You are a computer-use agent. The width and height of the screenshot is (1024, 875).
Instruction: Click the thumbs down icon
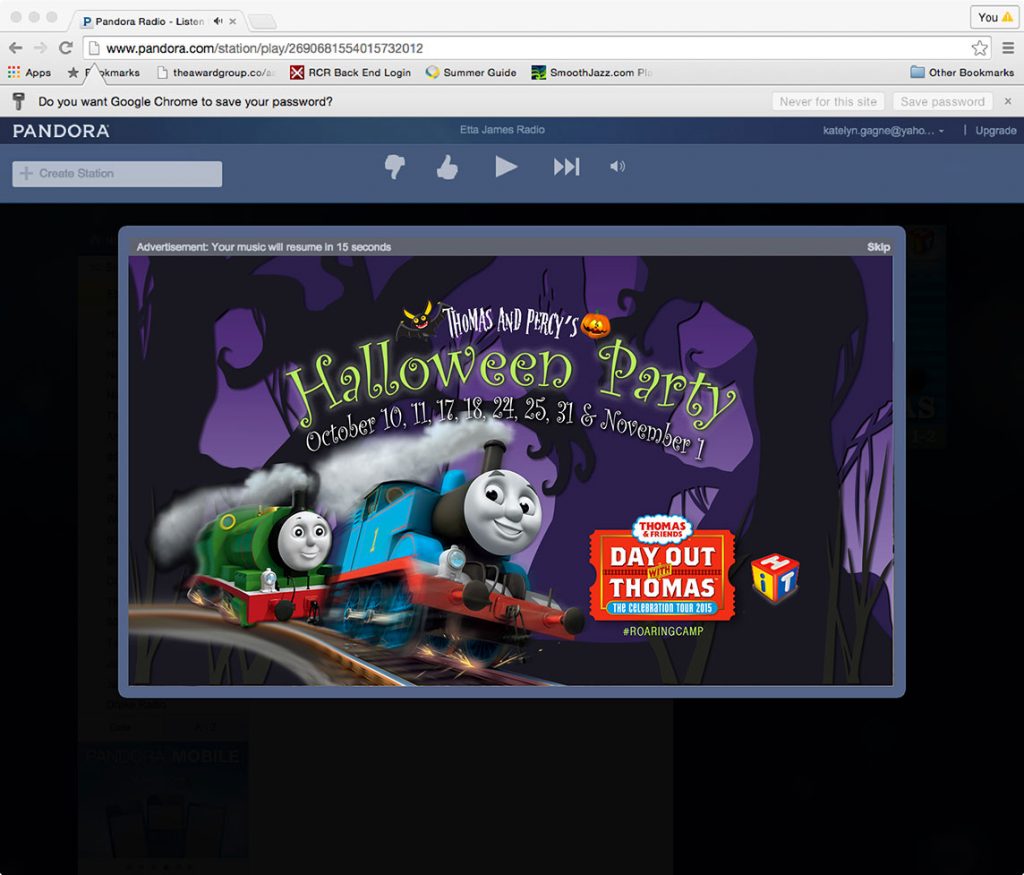395,167
